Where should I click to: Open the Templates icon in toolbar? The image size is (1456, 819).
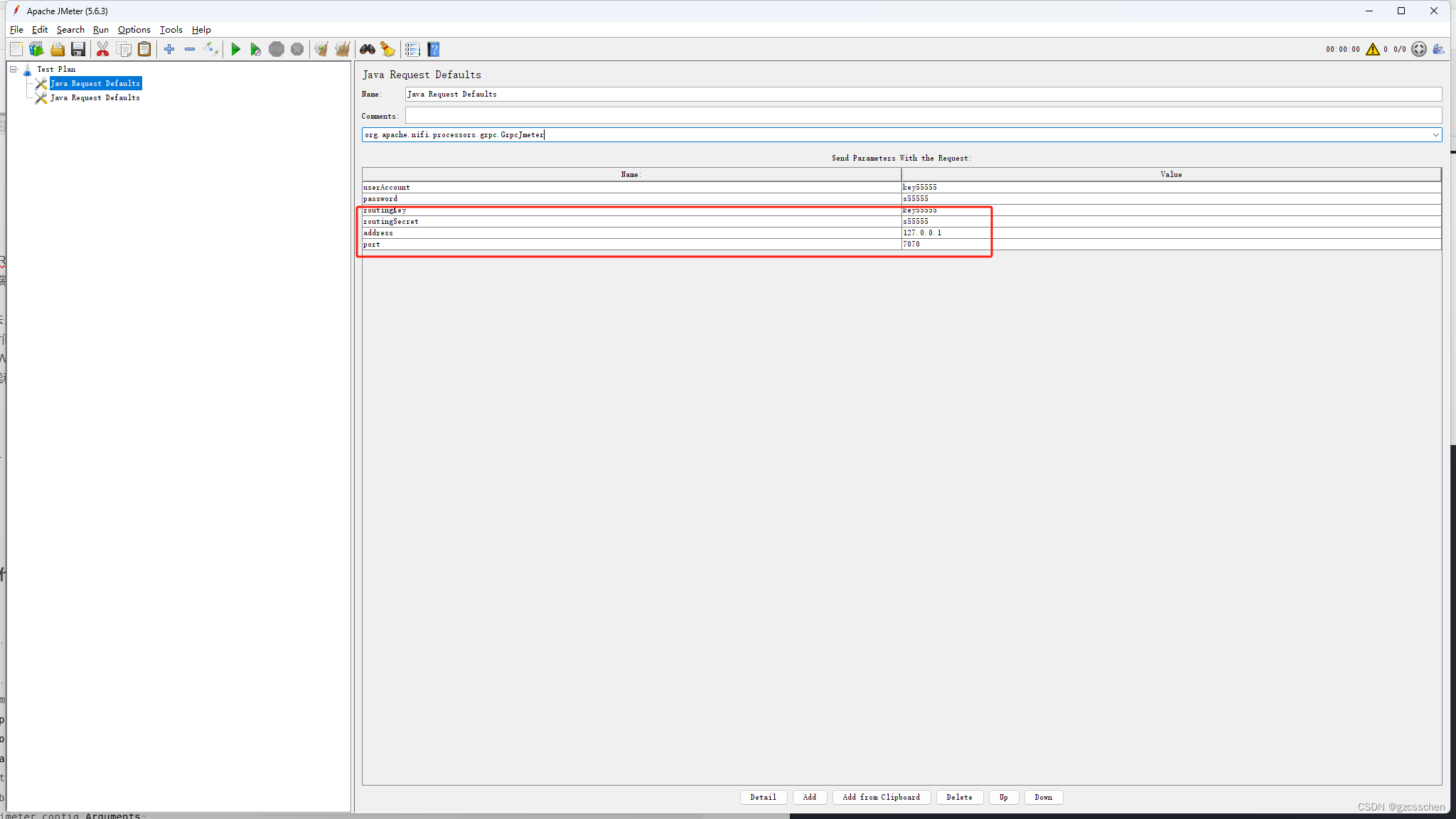[x=36, y=49]
